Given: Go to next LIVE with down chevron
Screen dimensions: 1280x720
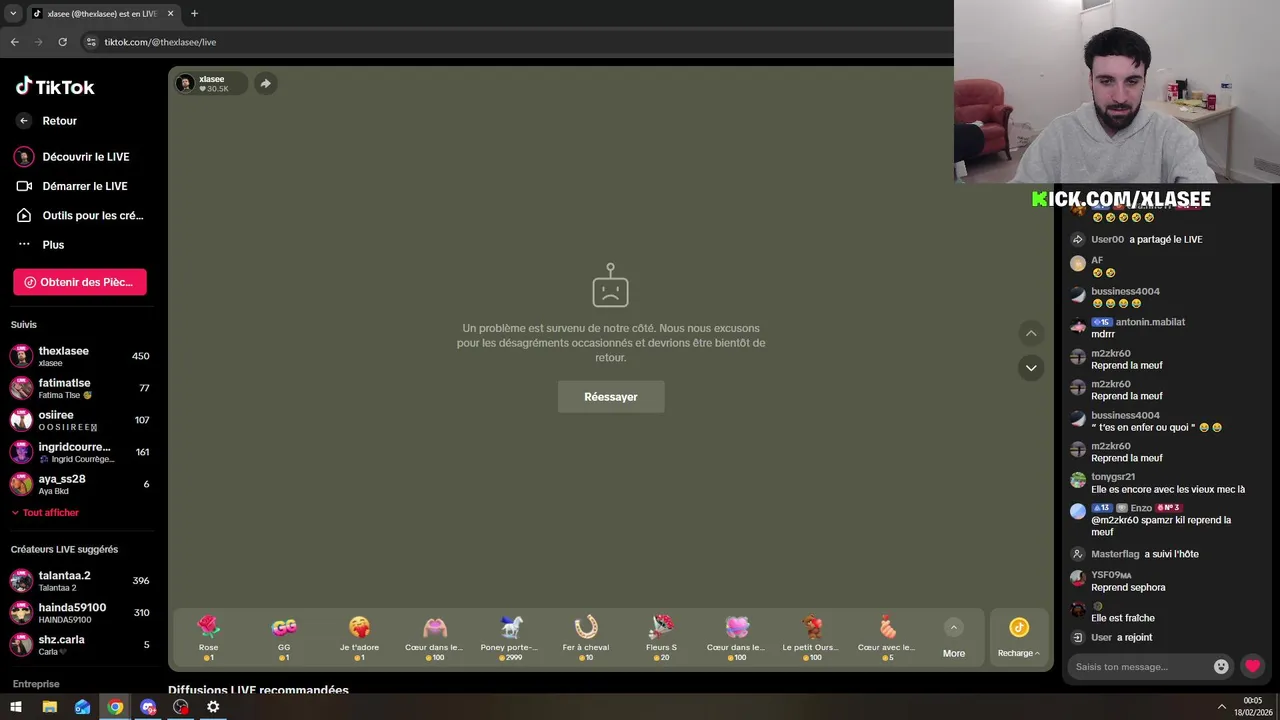Looking at the screenshot, I should (1031, 368).
